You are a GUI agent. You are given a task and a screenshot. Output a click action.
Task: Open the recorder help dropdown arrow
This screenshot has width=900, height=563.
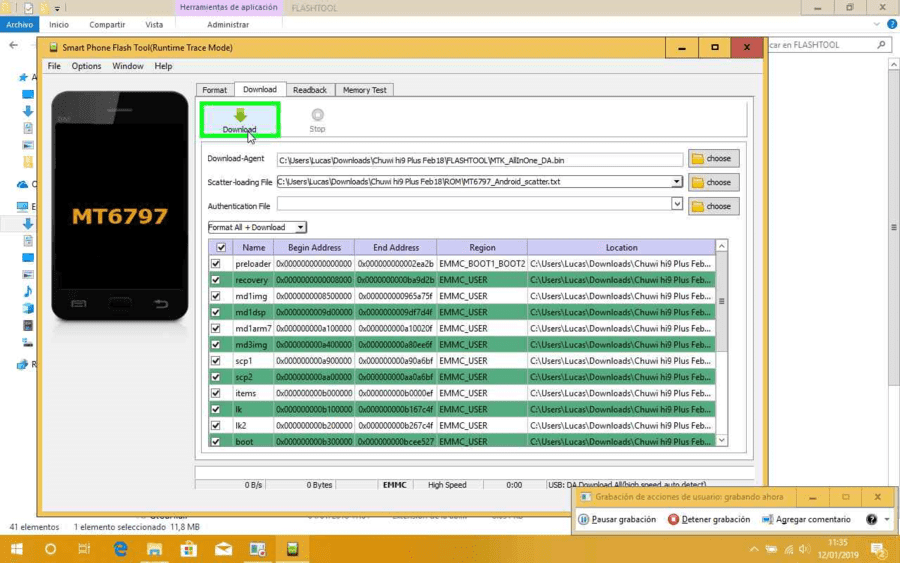887,519
